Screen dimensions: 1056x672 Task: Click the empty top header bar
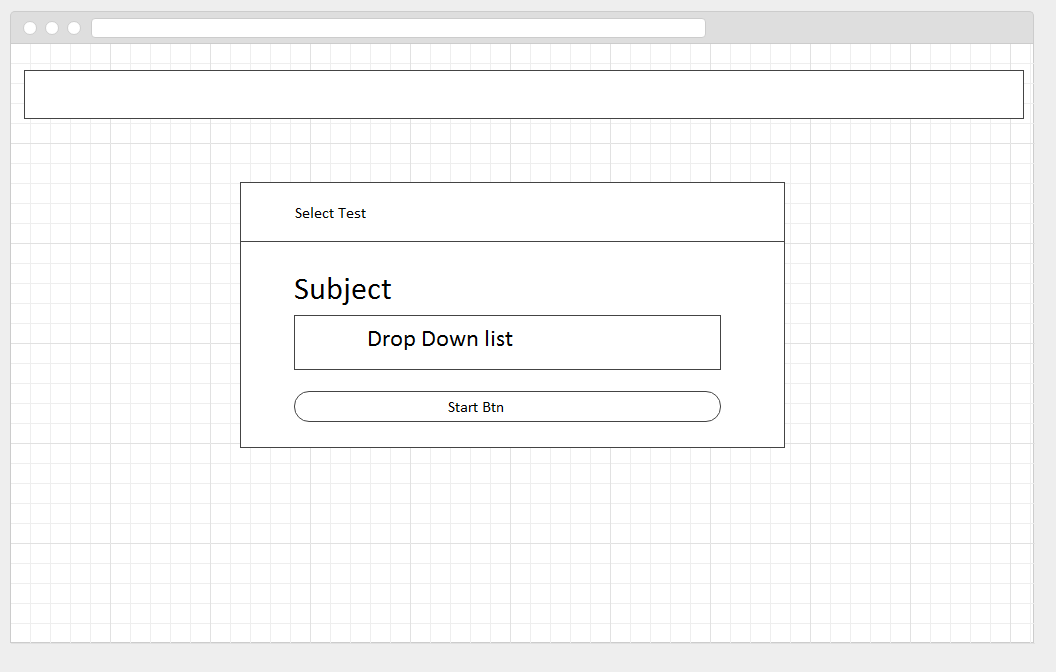(x=523, y=94)
